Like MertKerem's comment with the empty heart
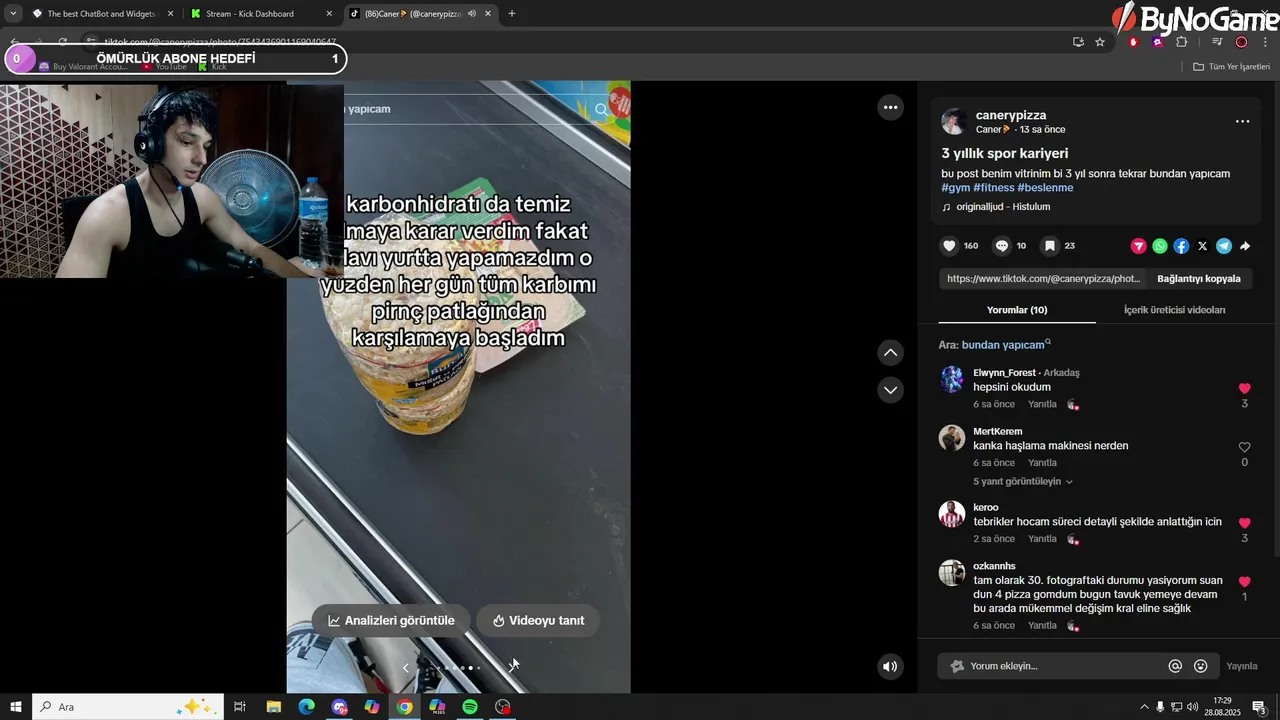1280x720 pixels. [x=1244, y=447]
